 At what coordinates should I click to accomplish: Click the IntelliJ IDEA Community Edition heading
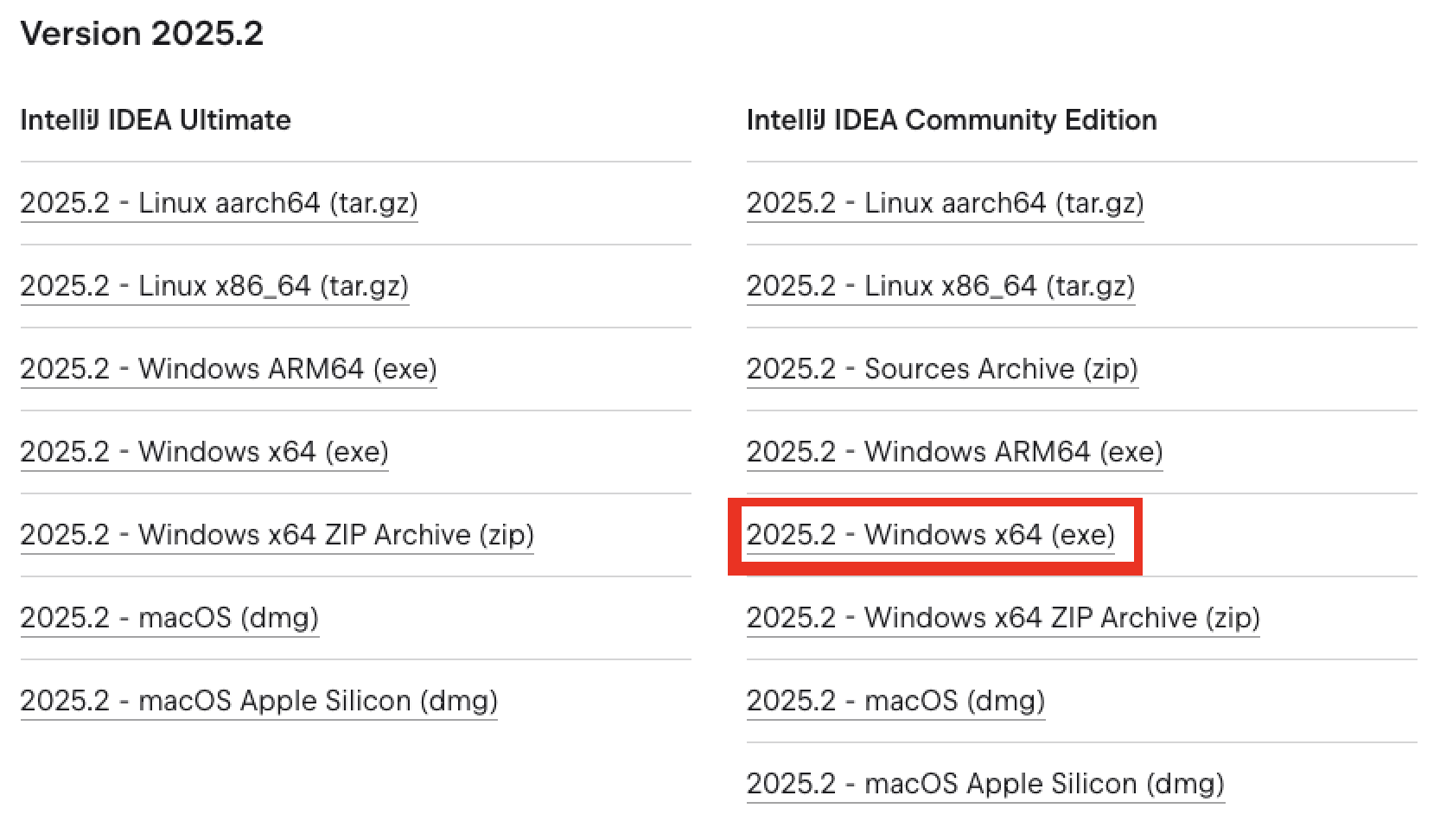(x=952, y=119)
